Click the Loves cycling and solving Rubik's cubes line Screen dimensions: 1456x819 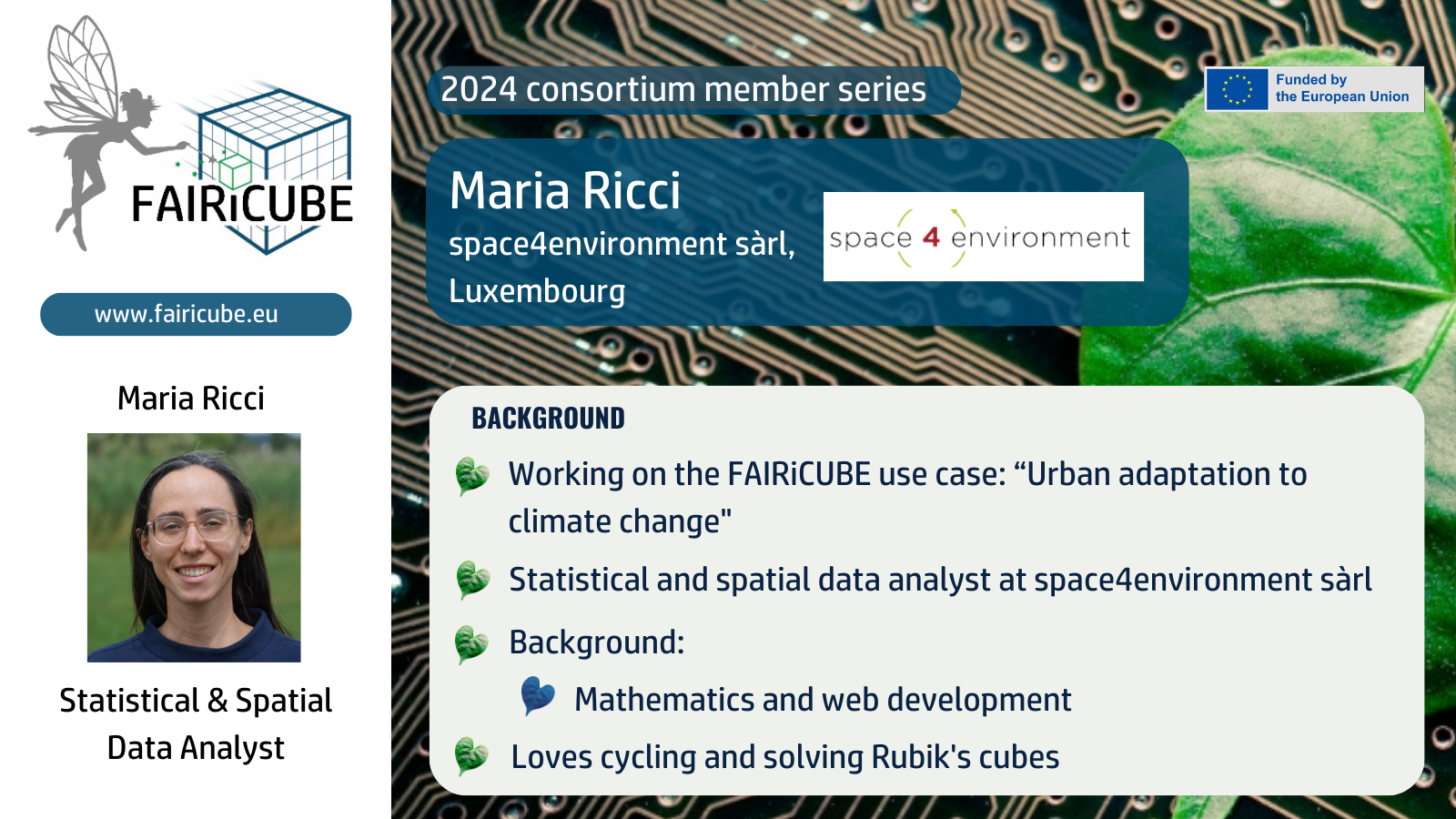(x=785, y=757)
